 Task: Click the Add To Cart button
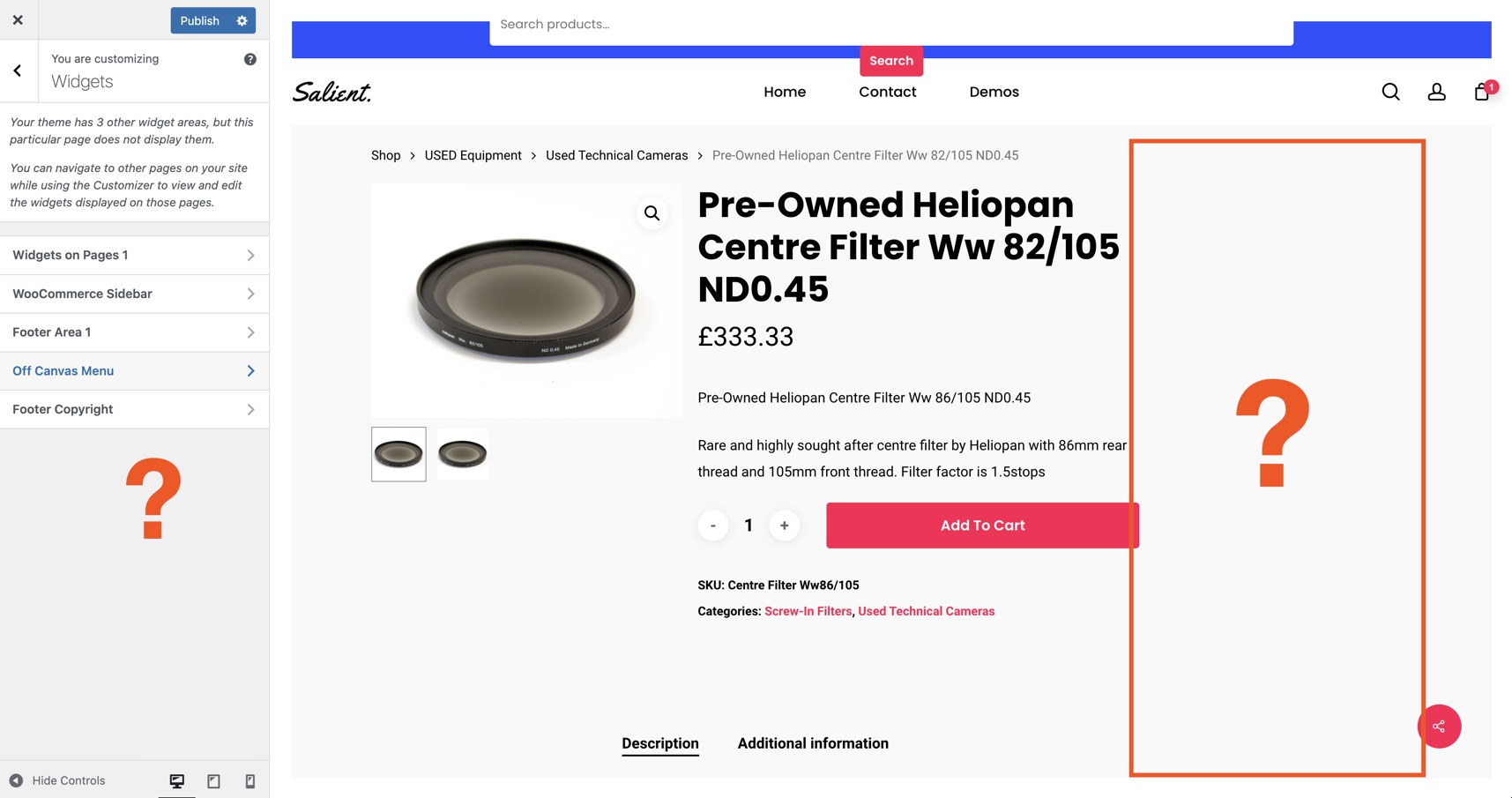pyautogui.click(x=981, y=526)
